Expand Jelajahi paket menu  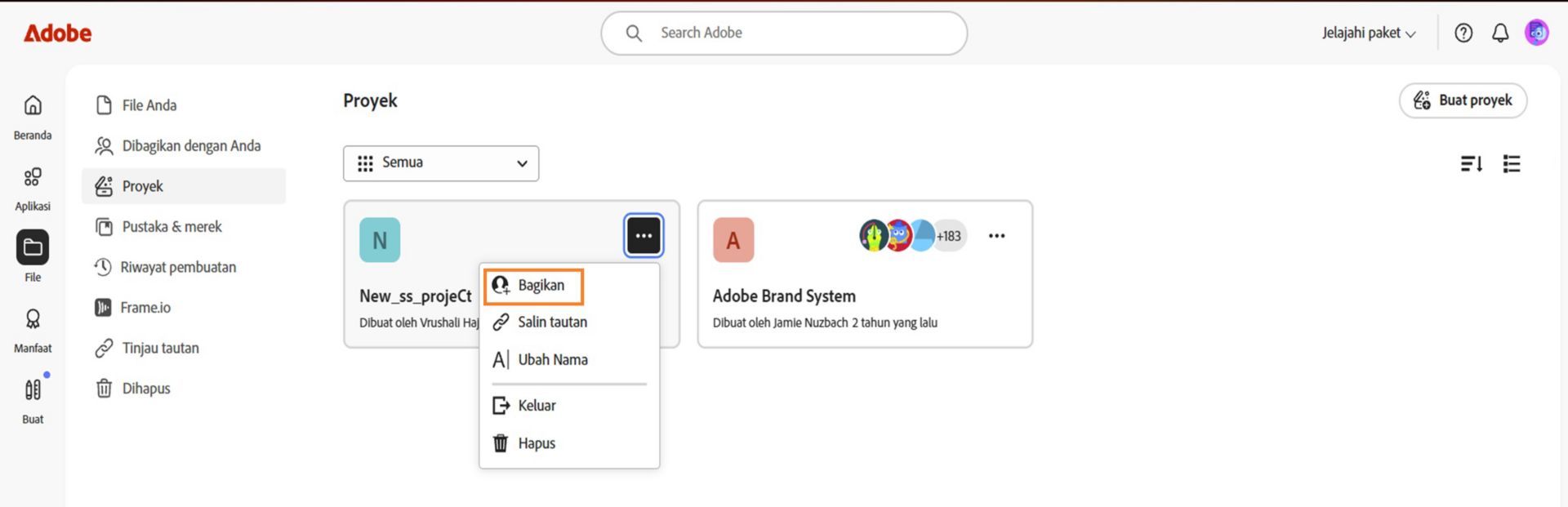[1369, 33]
